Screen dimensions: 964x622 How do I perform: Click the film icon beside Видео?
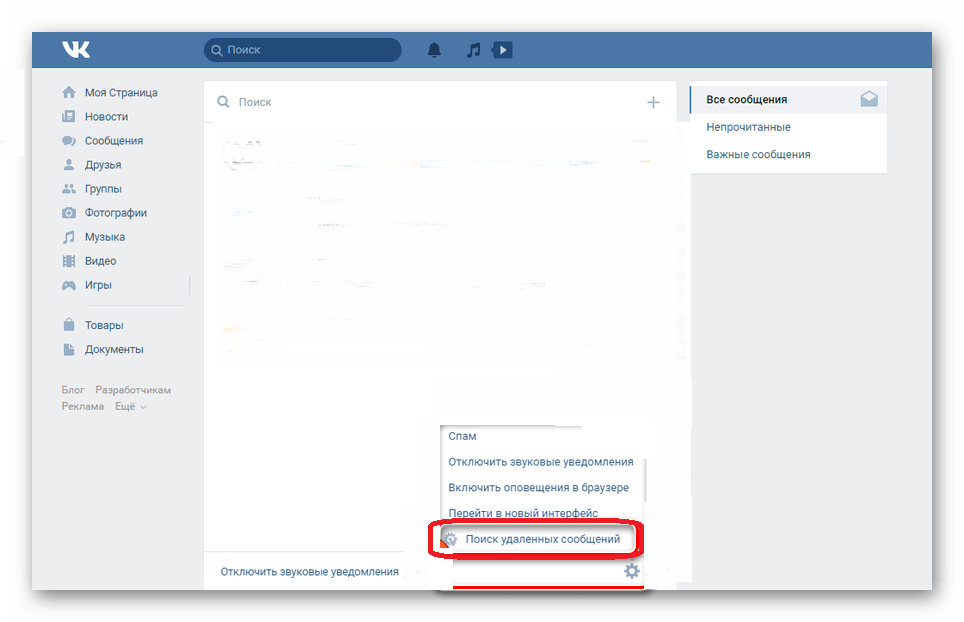point(69,261)
